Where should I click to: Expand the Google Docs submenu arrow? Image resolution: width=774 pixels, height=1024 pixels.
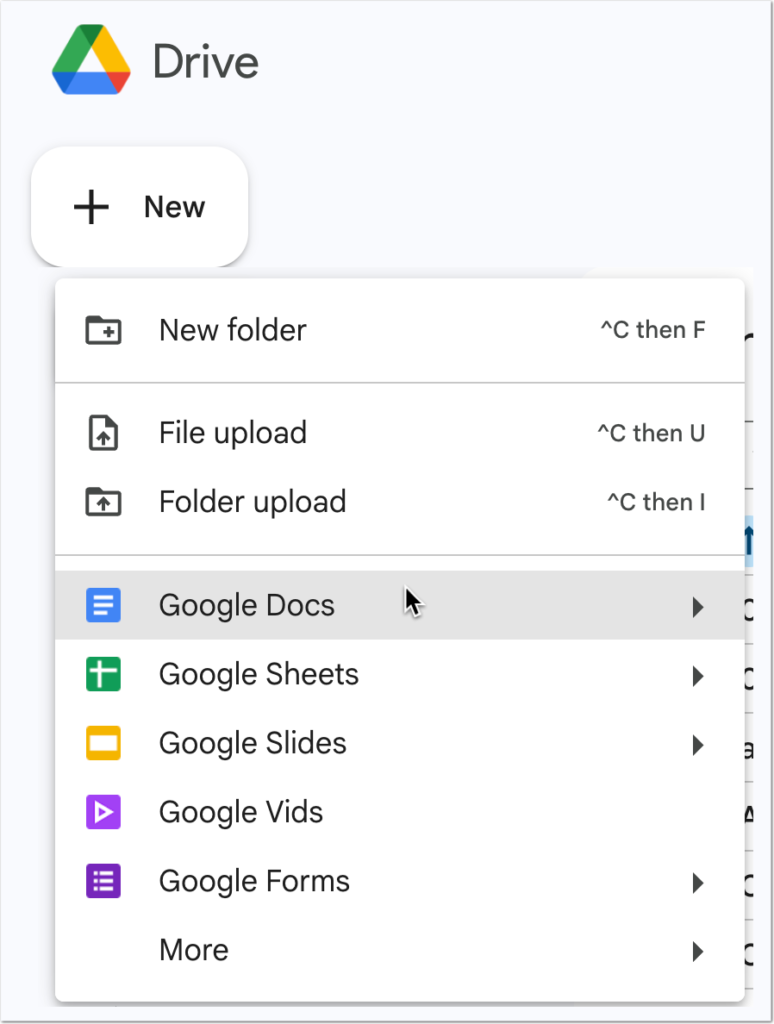[x=698, y=607]
